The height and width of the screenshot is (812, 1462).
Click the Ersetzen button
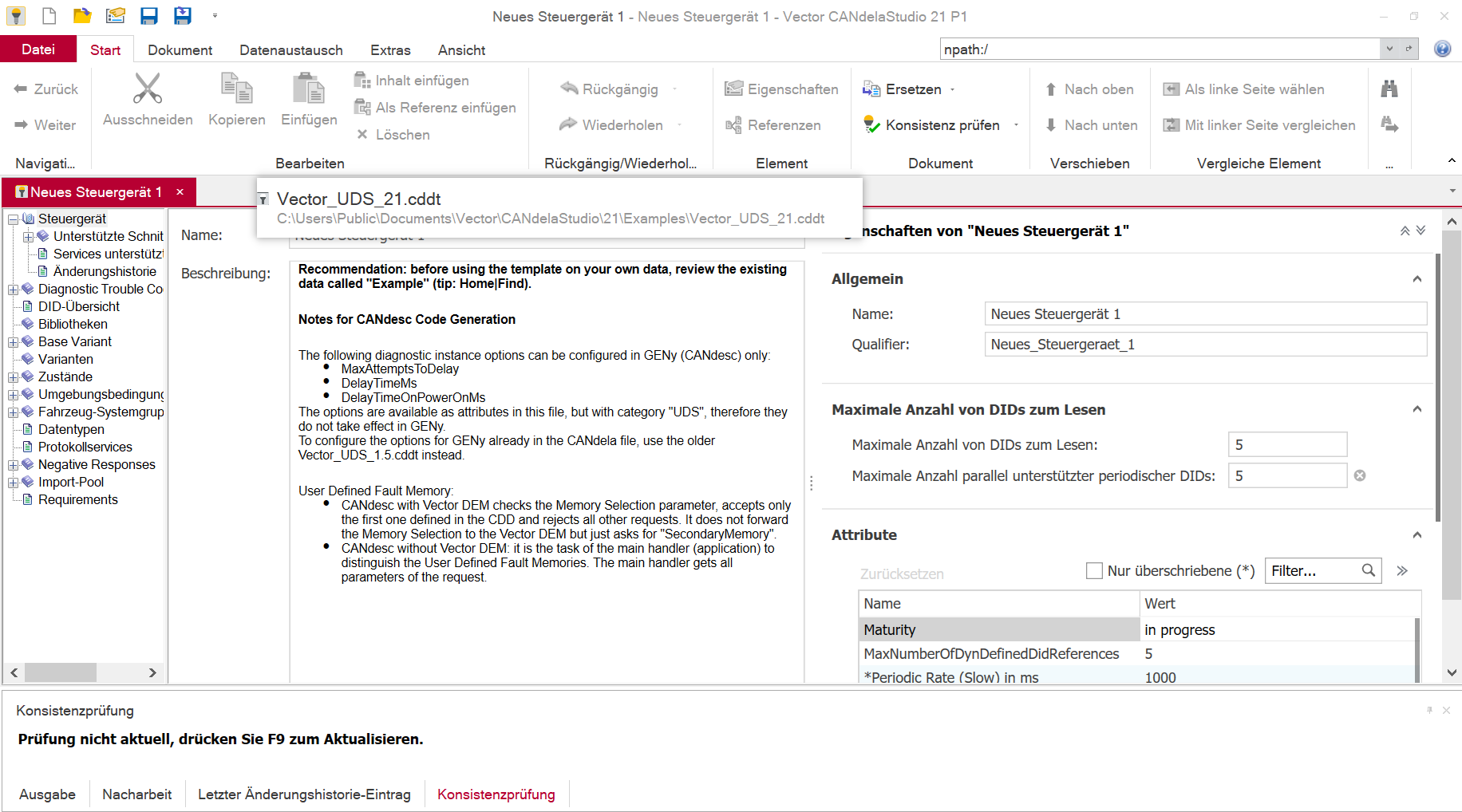click(903, 89)
